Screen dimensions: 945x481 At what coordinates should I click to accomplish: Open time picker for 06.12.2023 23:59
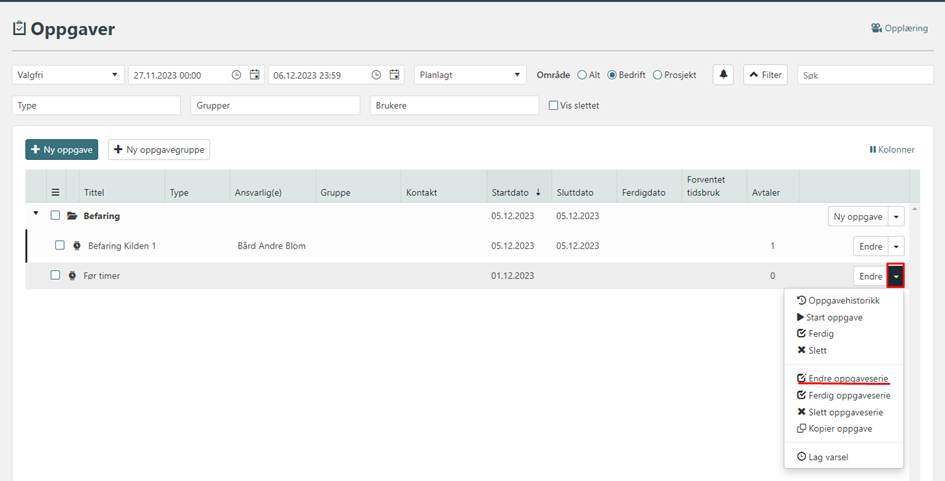[x=376, y=75]
